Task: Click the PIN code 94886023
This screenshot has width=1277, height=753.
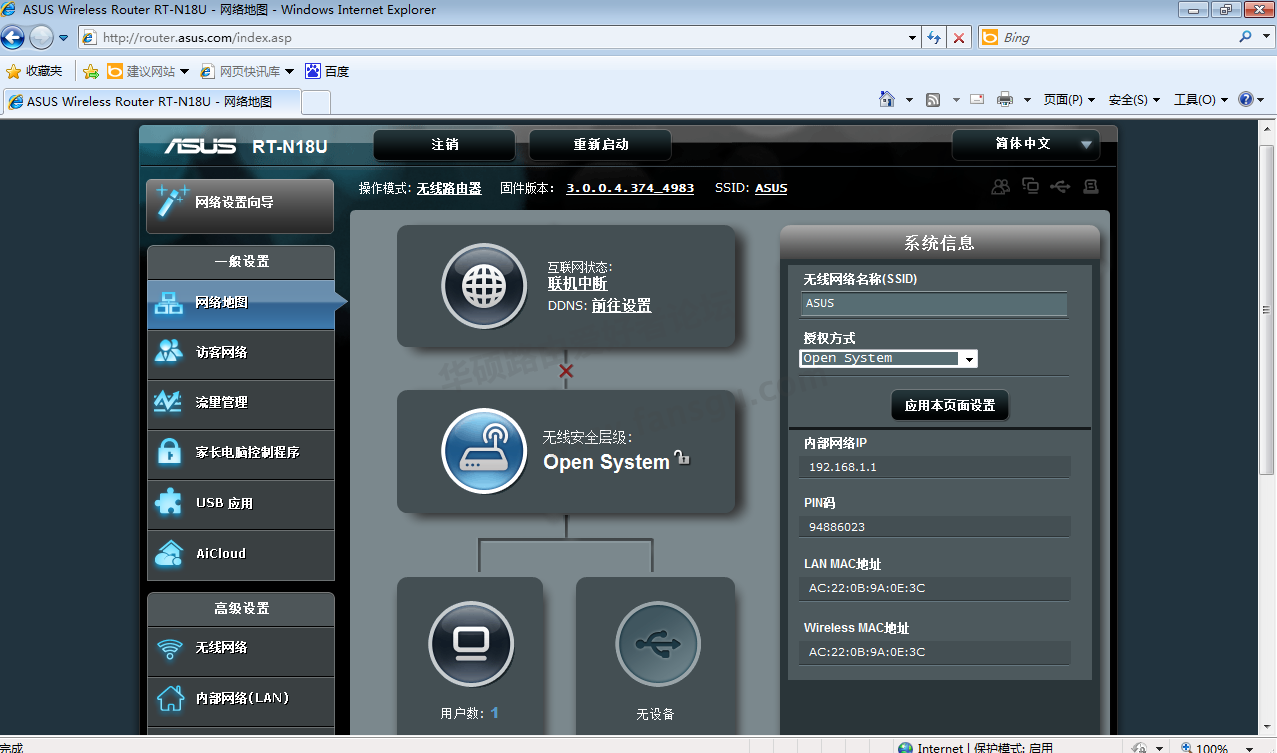Action: coord(837,527)
